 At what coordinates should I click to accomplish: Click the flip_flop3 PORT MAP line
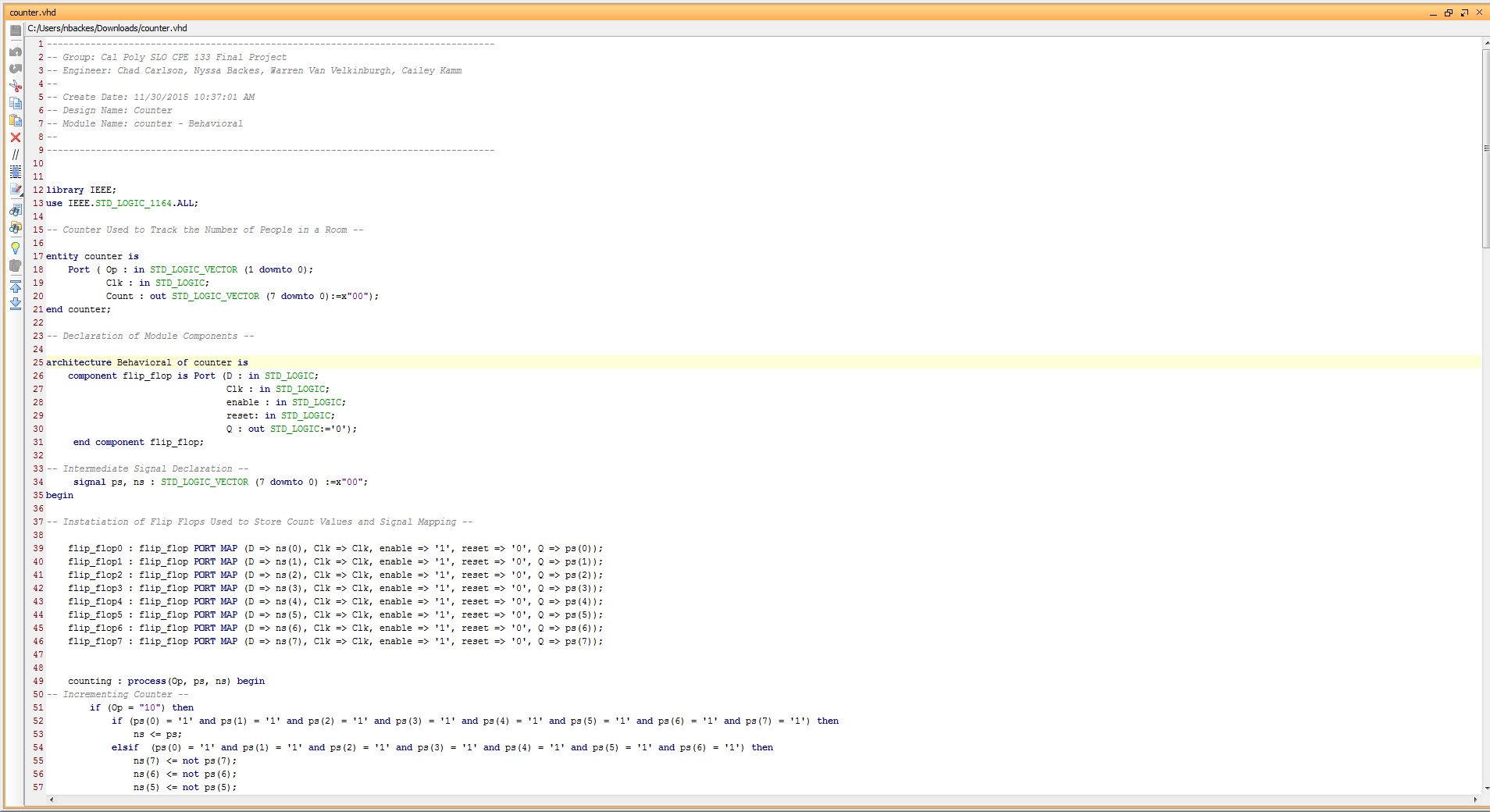click(x=335, y=588)
